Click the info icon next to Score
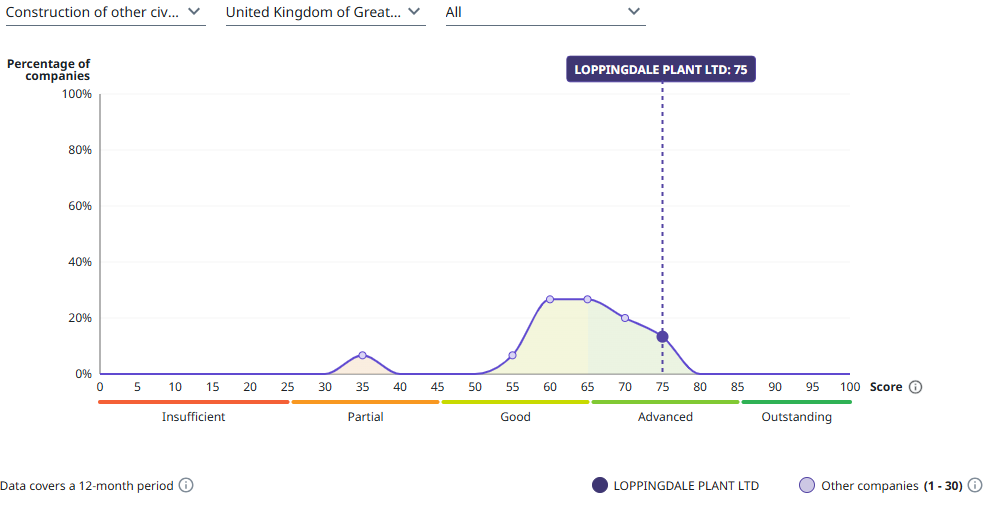Image resolution: width=989 pixels, height=505 pixels. tap(915, 387)
